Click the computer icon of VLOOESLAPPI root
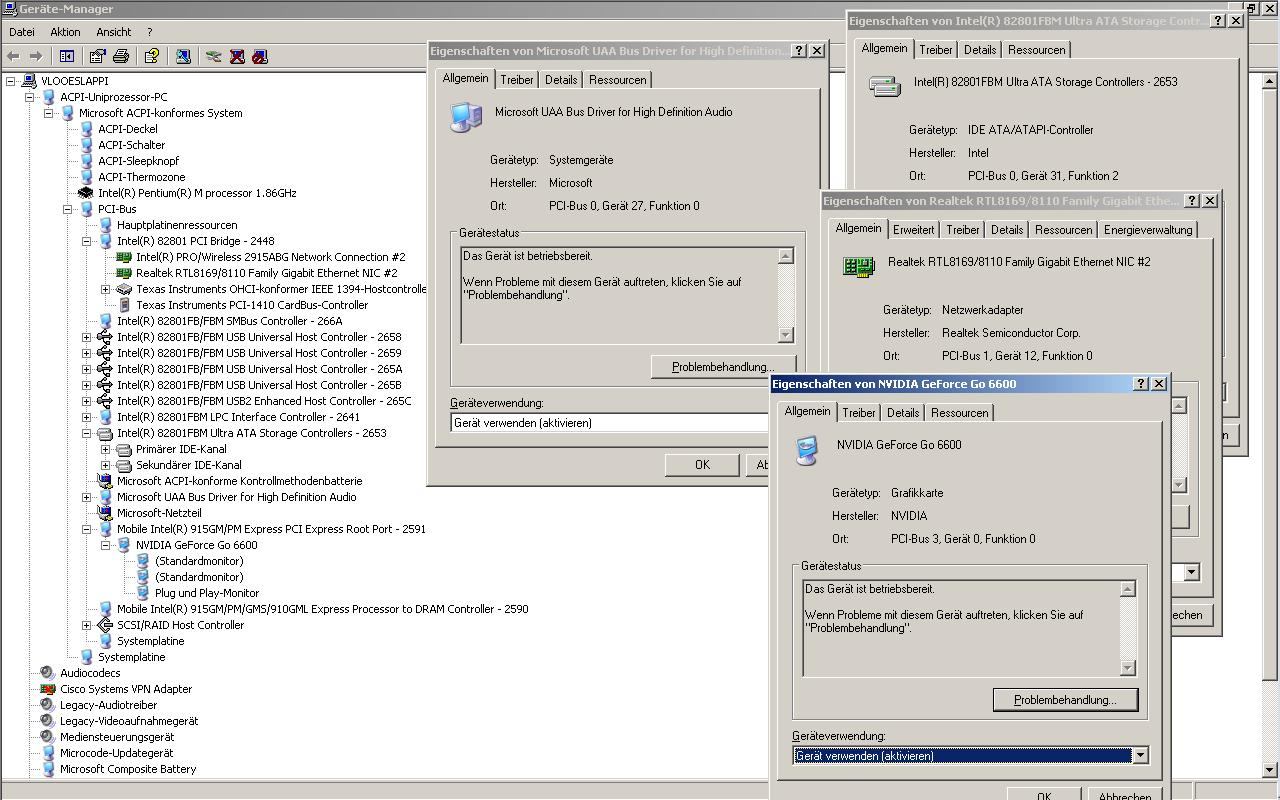The width and height of the screenshot is (1280, 800). point(29,81)
